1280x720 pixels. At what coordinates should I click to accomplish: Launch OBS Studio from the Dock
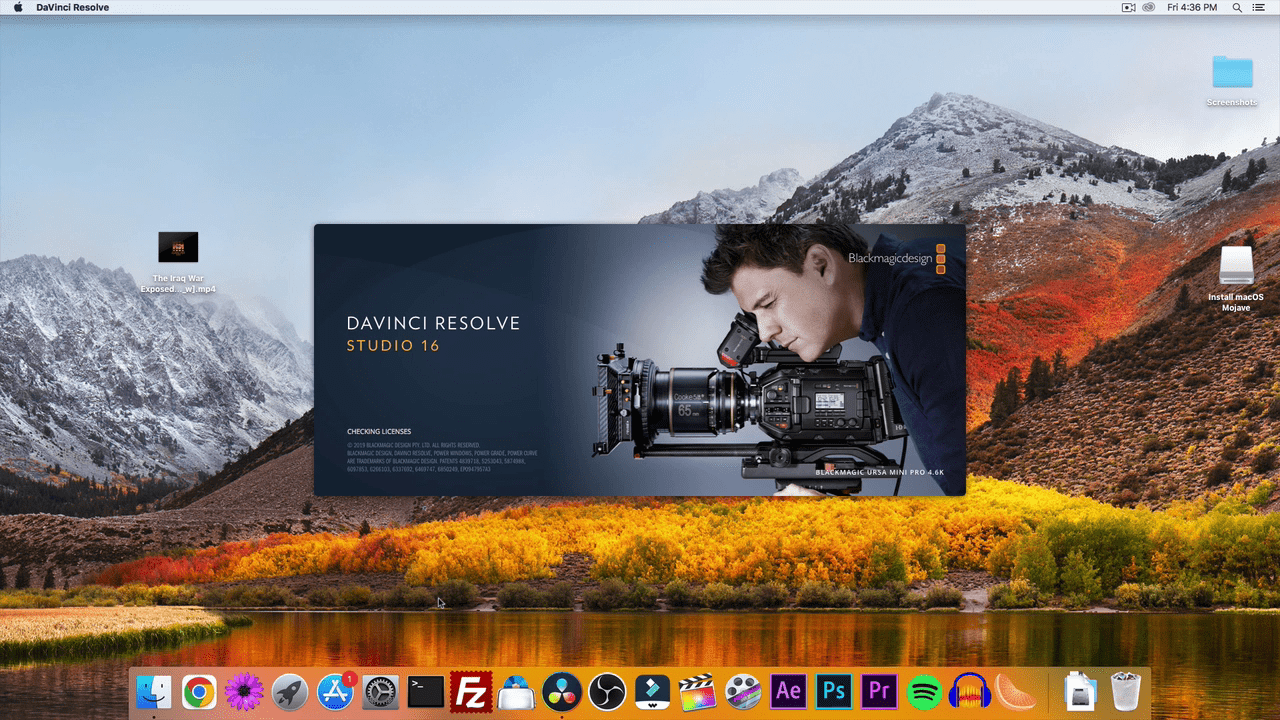607,691
